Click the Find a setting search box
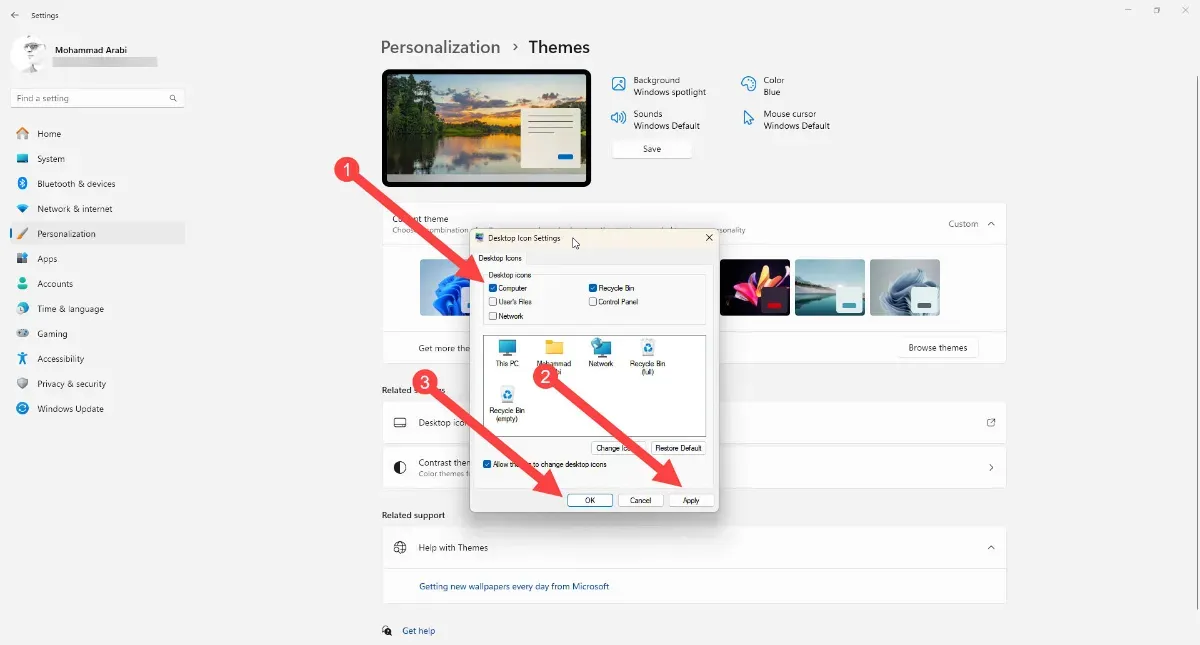Screen dimensions: 1200x645 click(90, 98)
